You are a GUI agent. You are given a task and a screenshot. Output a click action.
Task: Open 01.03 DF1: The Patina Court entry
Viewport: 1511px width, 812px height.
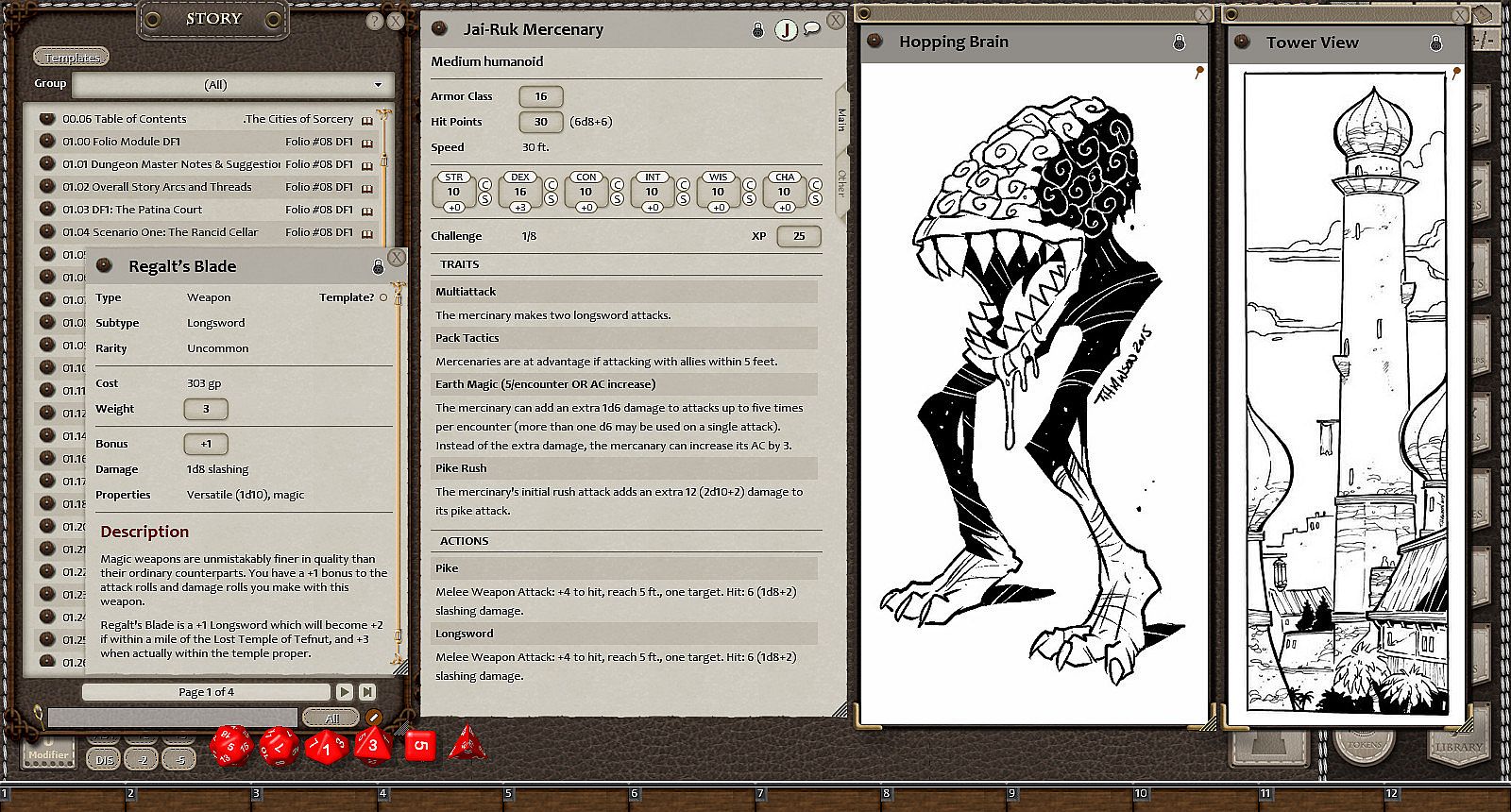(132, 210)
